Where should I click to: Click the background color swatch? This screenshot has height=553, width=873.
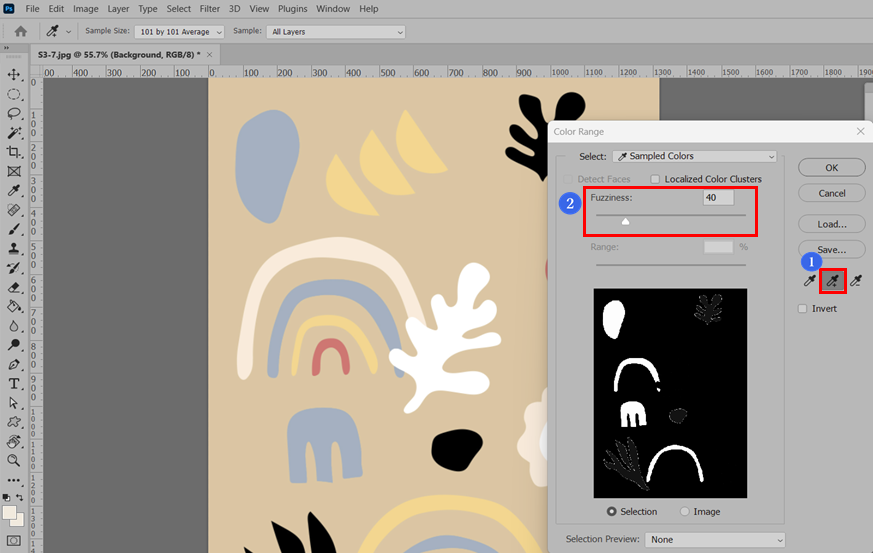[19, 521]
